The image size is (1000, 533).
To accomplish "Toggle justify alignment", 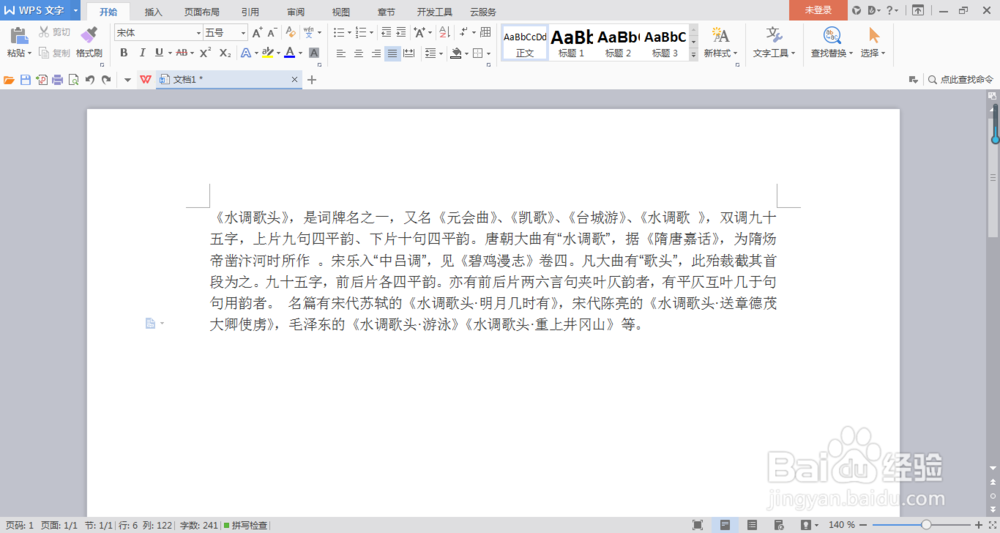I will pyautogui.click(x=392, y=54).
